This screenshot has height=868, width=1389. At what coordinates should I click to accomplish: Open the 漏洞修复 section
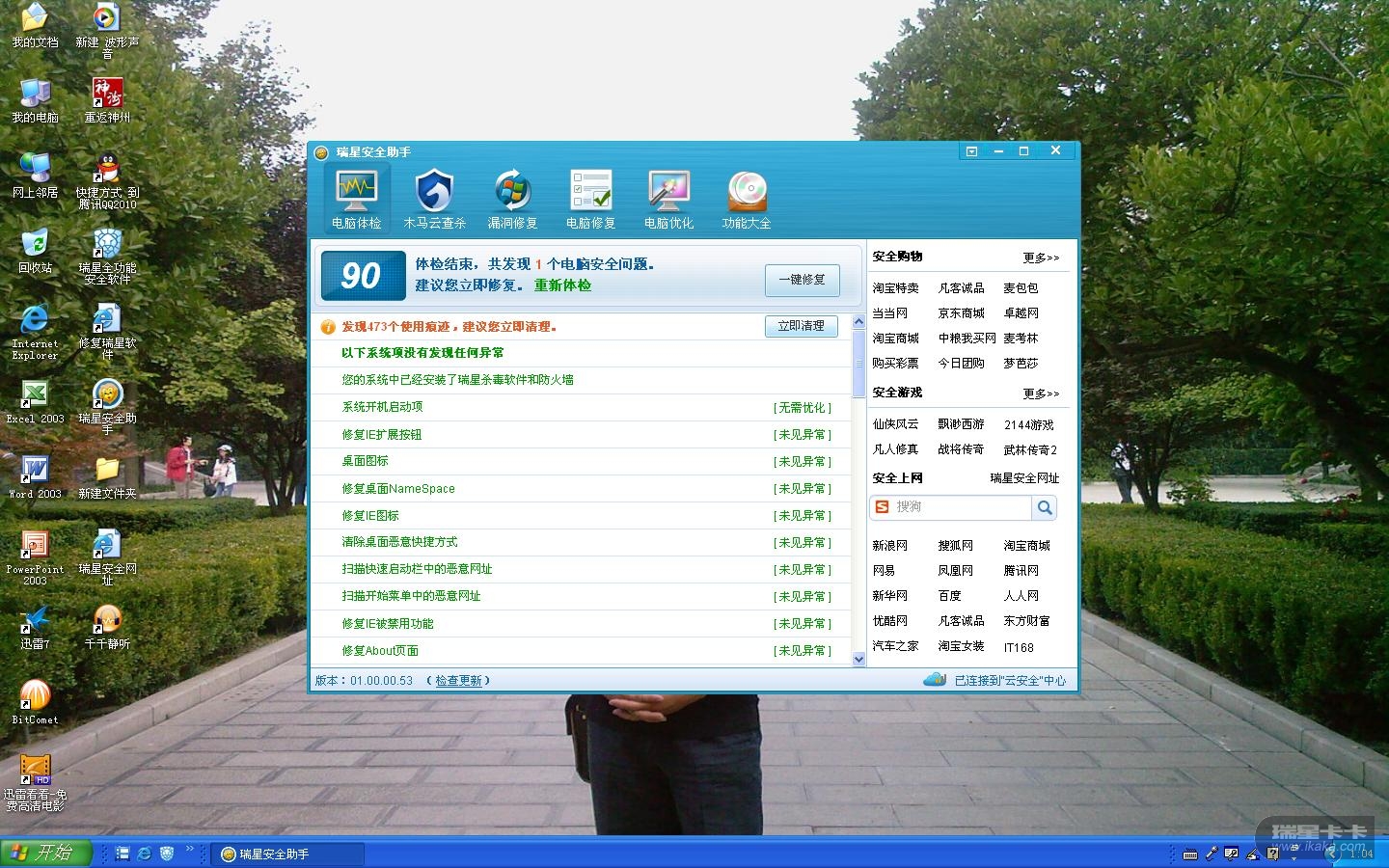[512, 199]
